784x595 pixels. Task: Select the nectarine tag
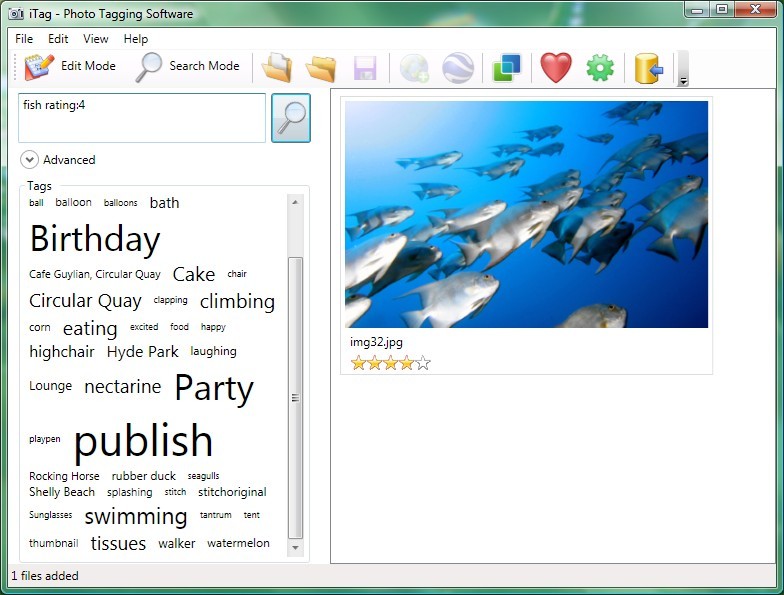(123, 386)
